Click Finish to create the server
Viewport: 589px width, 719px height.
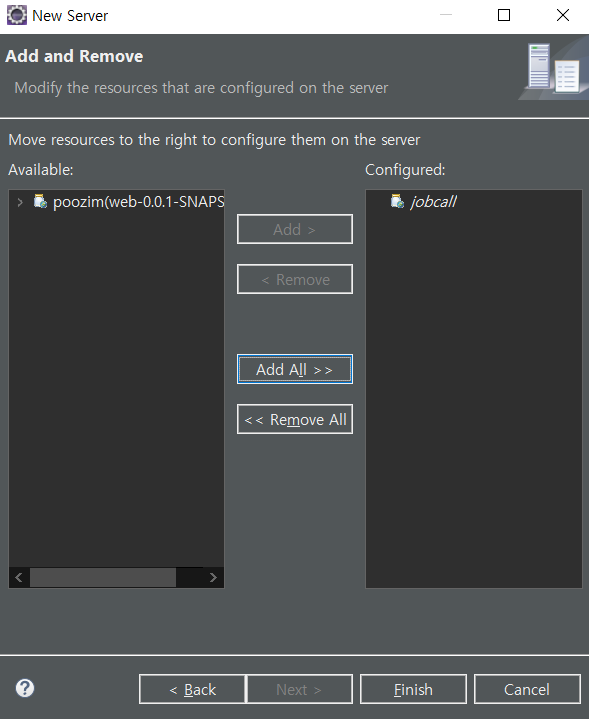pyautogui.click(x=413, y=689)
